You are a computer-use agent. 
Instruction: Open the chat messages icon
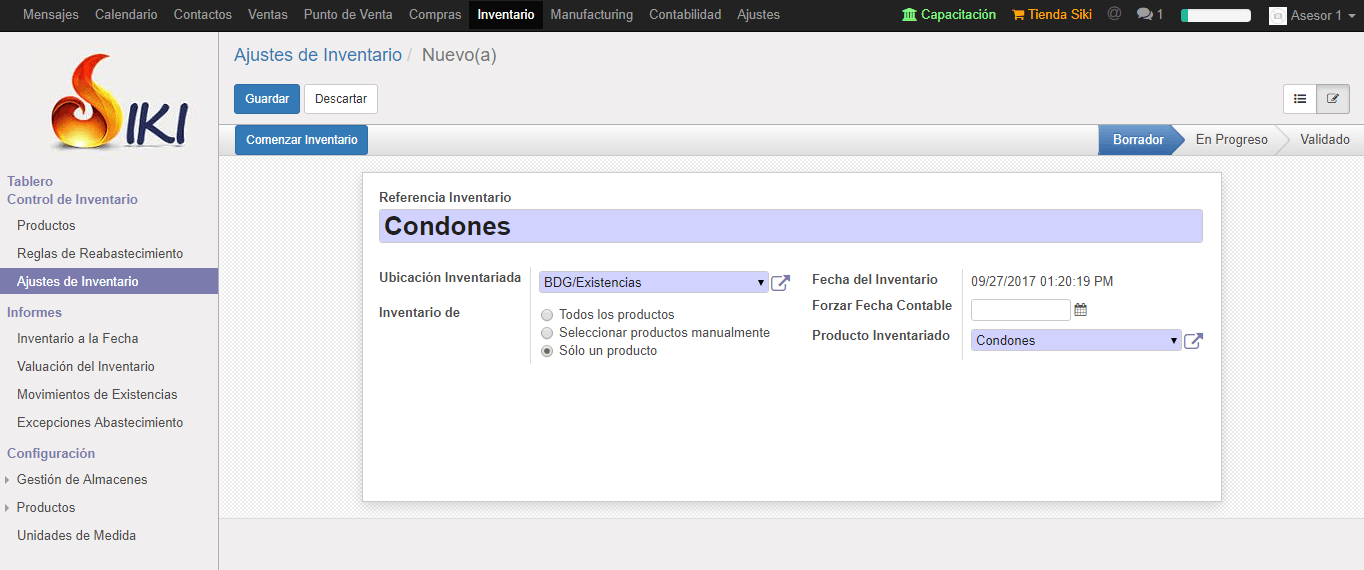pyautogui.click(x=1149, y=15)
